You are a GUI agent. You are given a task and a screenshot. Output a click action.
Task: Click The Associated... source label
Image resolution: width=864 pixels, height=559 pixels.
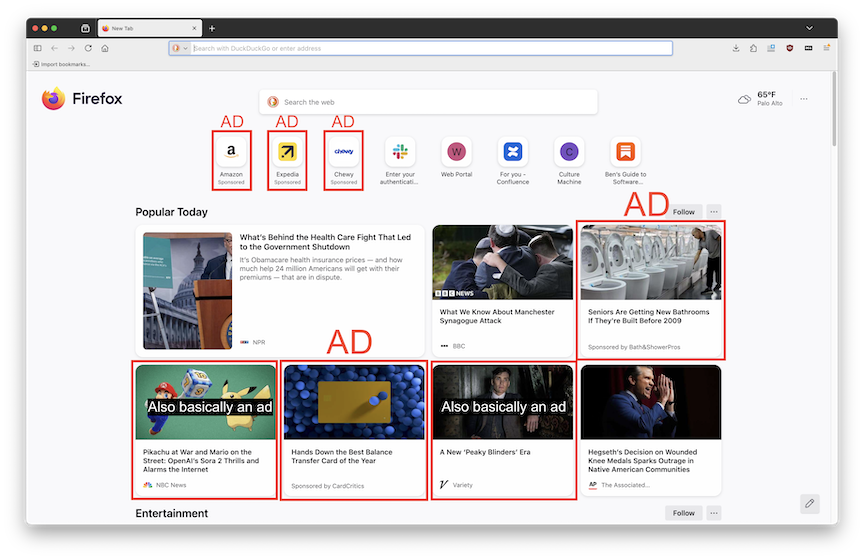point(625,485)
